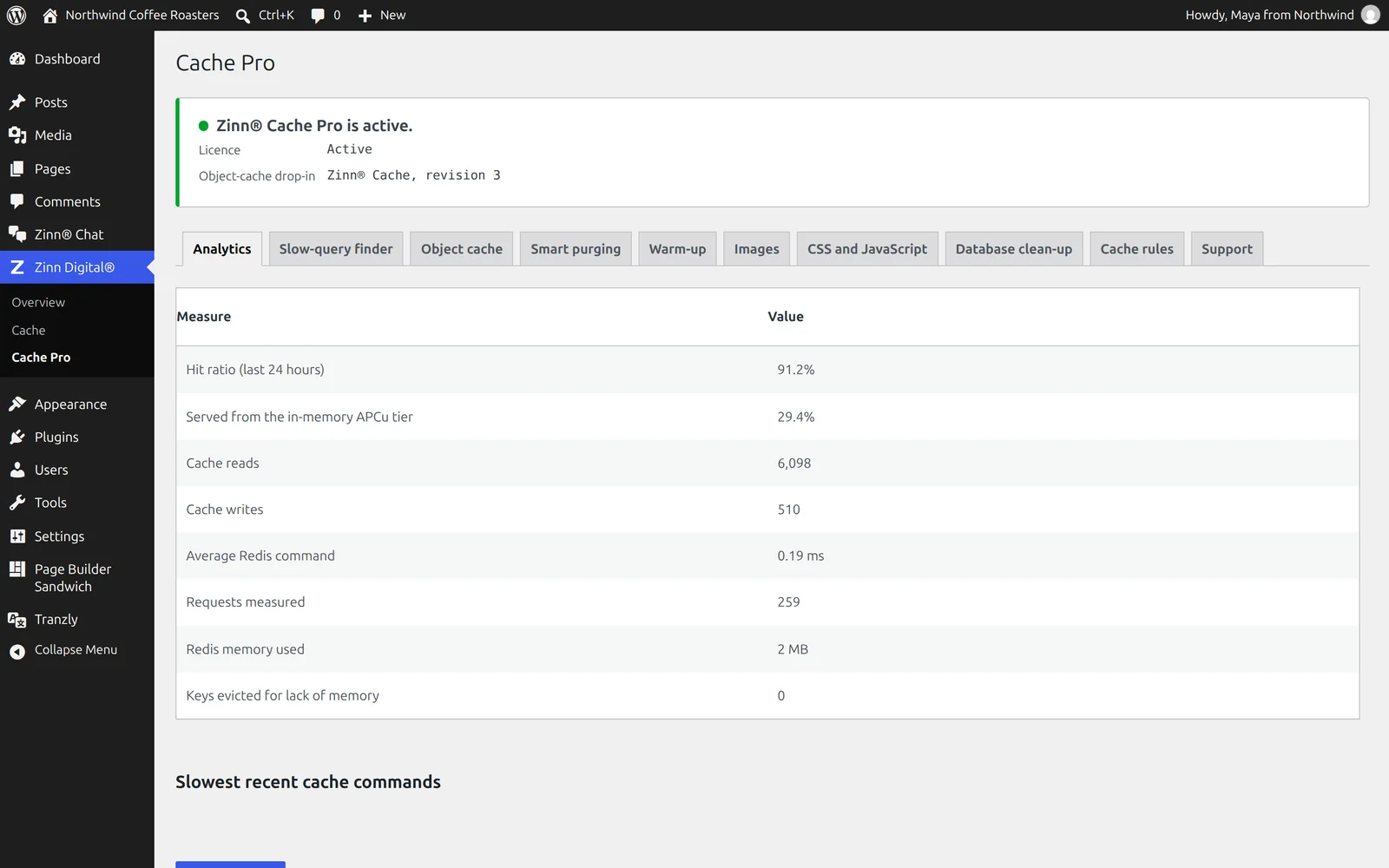Click the WordPress logo icon
The height and width of the screenshot is (868, 1389).
16,15
